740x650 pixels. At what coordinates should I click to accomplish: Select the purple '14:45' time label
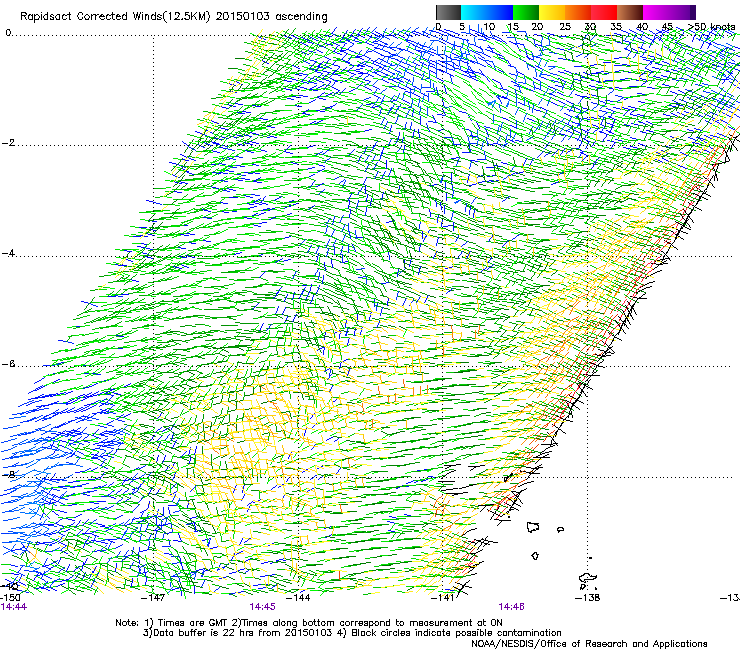pos(262,607)
